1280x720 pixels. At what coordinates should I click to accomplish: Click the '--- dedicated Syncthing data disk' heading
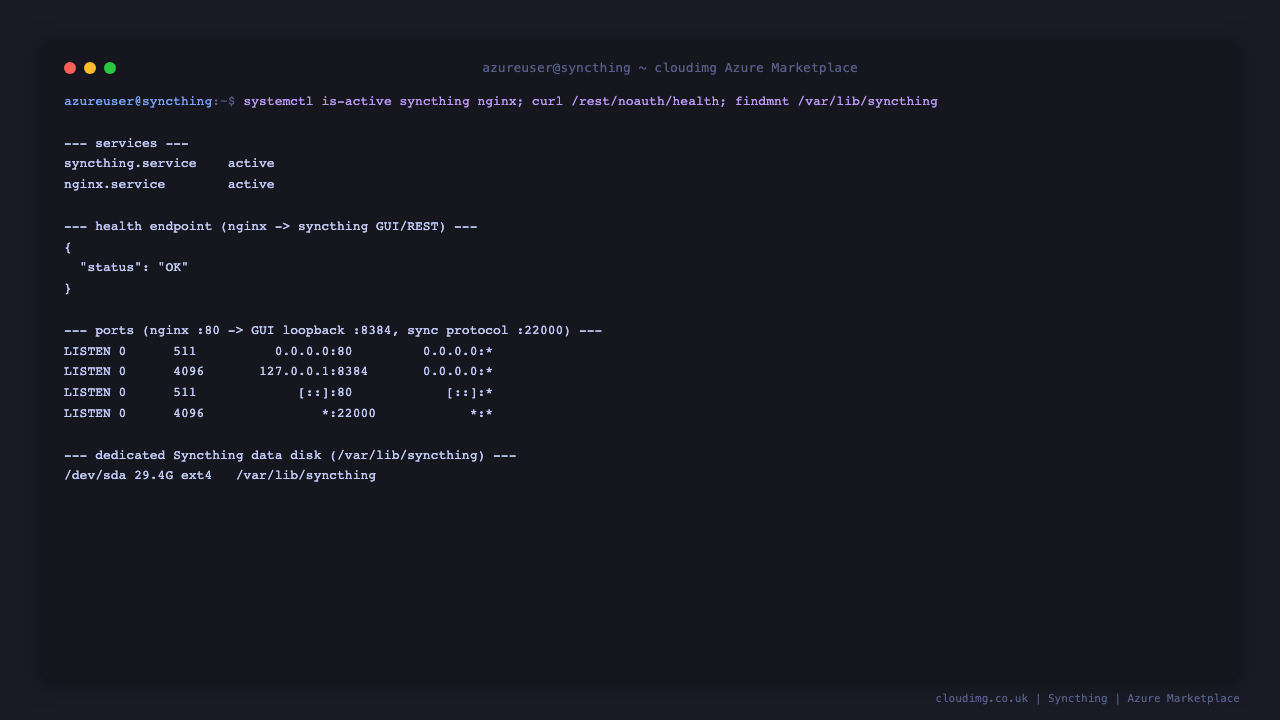290,455
